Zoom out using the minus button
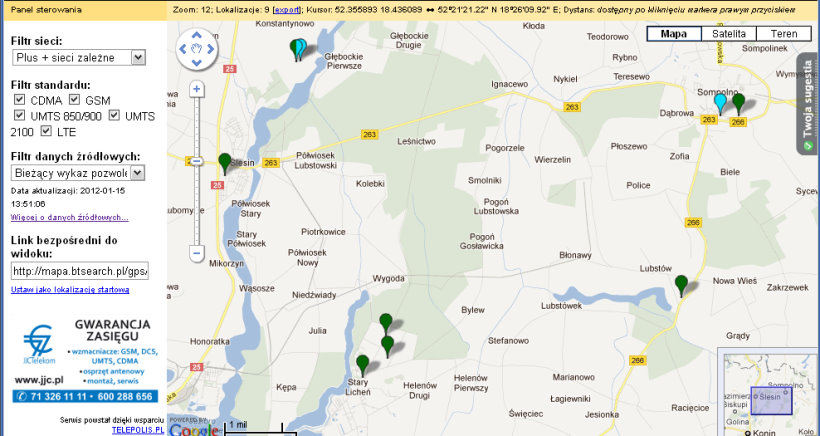Screen dimensions: 820x436 (x=197, y=254)
